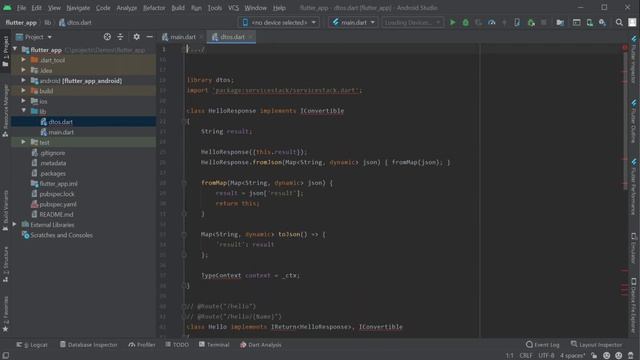Open the Flutter Inspector side panel
Viewport: 640px width, 360px height.
pyautogui.click(x=634, y=59)
